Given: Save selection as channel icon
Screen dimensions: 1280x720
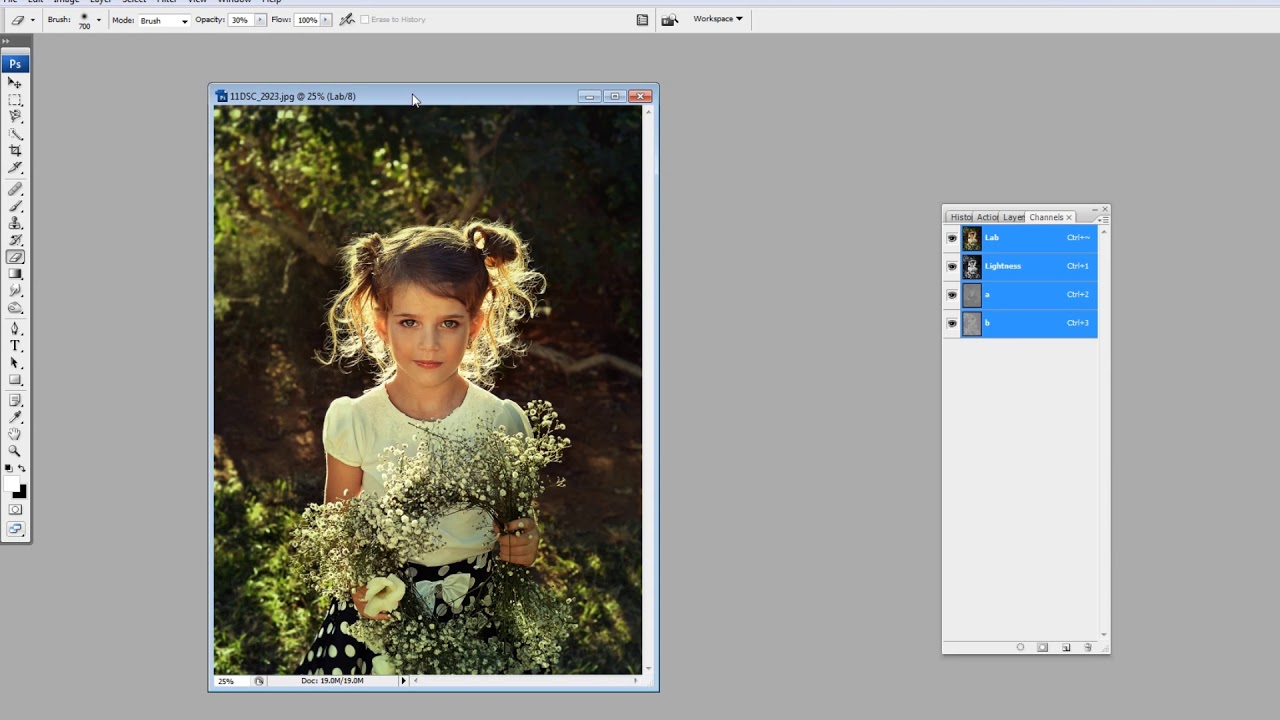Looking at the screenshot, I should click(1042, 647).
